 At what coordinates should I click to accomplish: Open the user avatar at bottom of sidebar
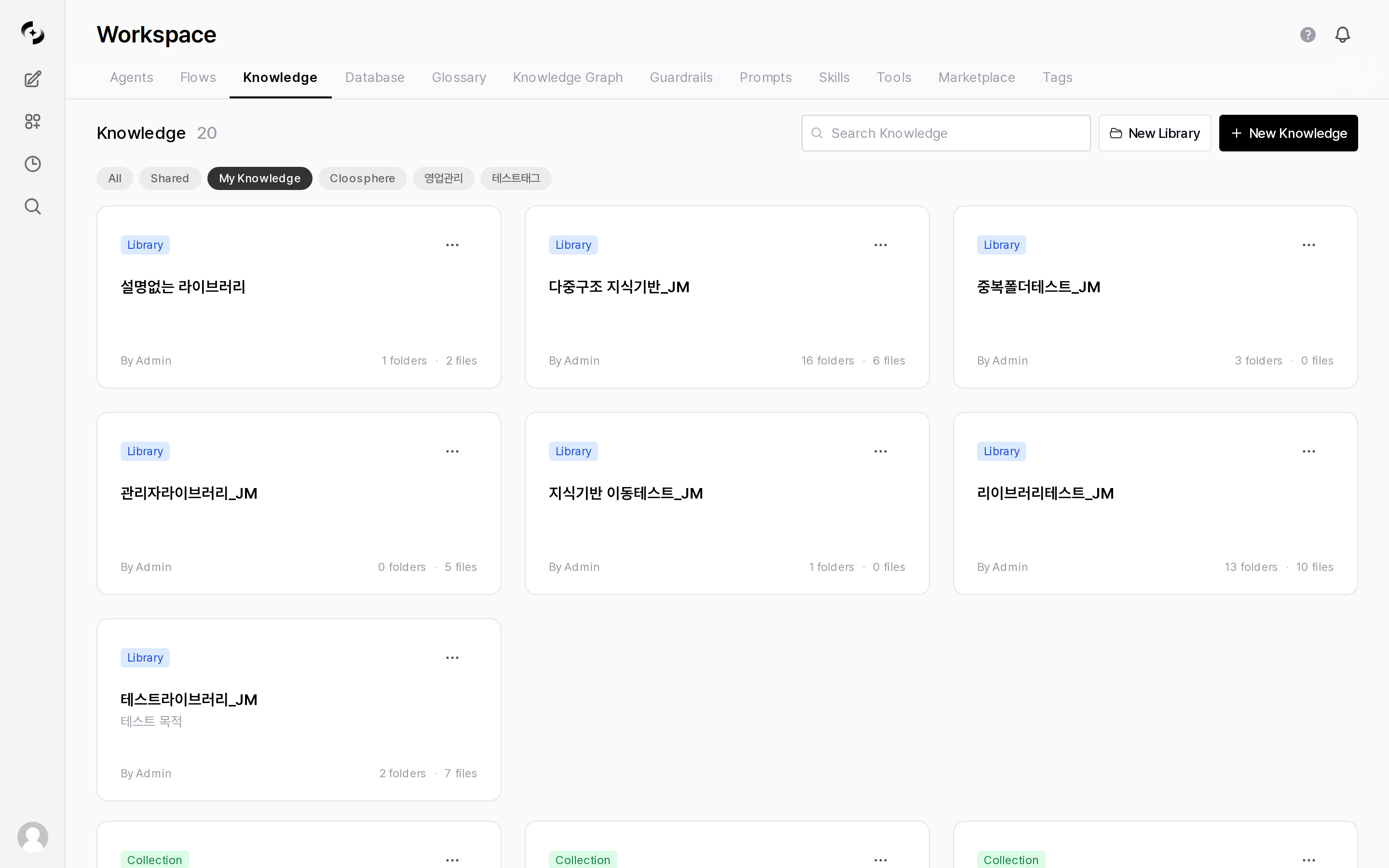(x=33, y=837)
